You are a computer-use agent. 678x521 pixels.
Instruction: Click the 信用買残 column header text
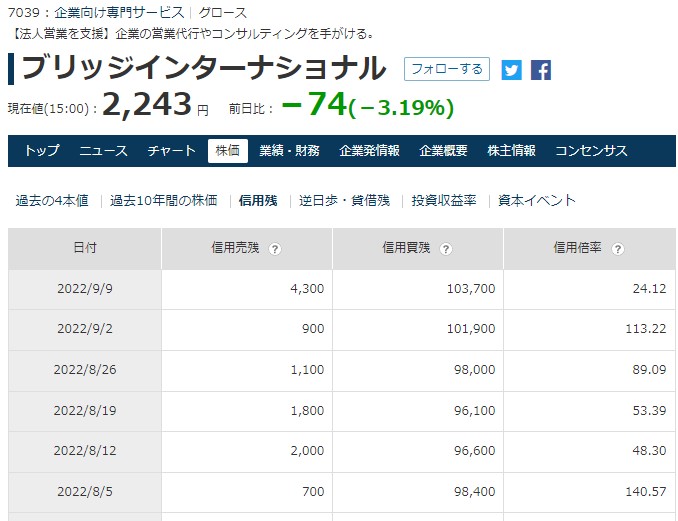click(406, 248)
